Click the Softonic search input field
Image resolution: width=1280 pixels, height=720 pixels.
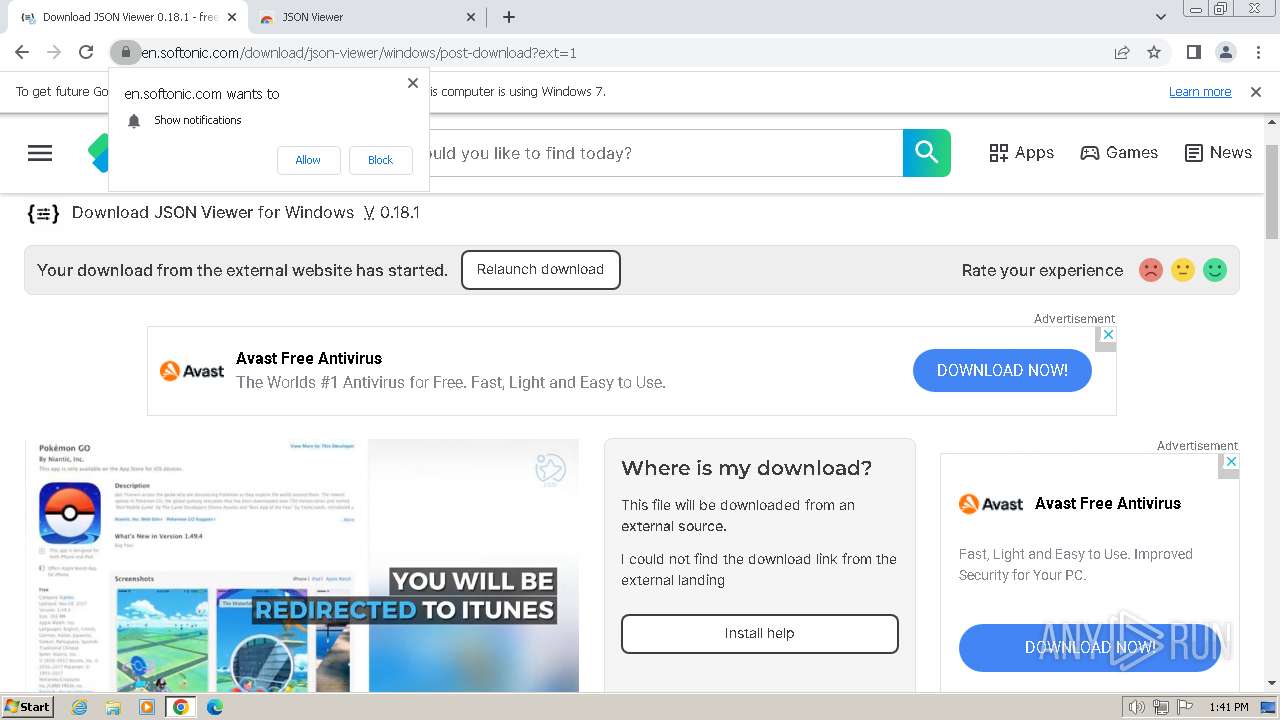click(x=665, y=153)
